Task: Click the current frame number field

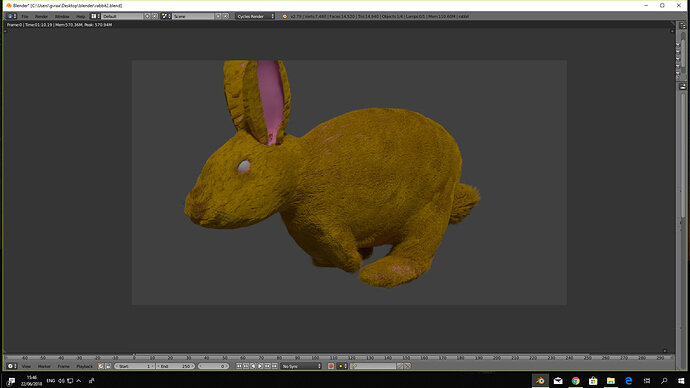Action: (213, 366)
